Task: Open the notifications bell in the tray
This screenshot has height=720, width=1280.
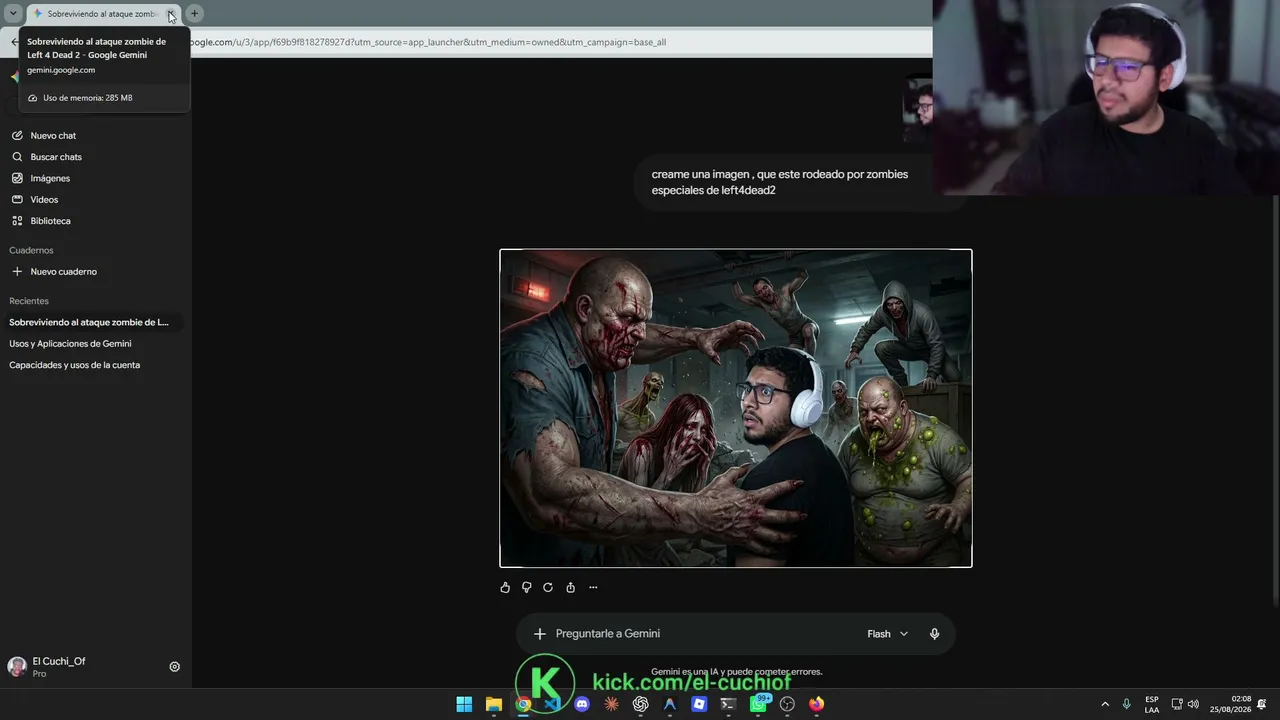Action: pos(1262,704)
